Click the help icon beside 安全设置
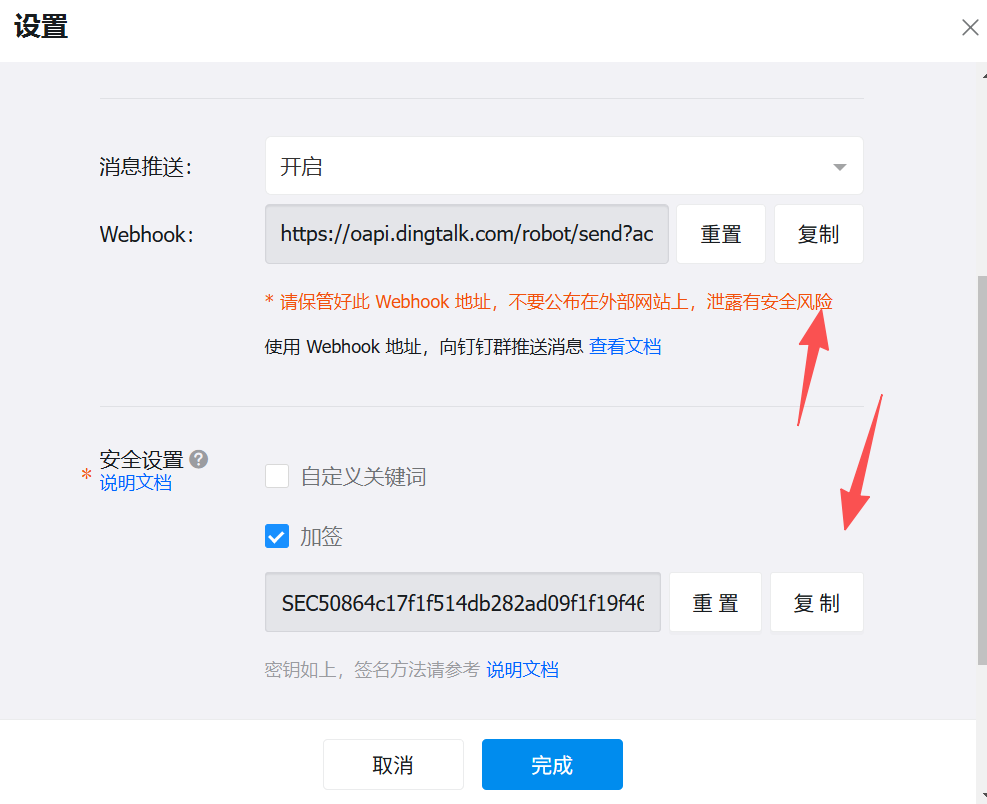Viewport: 987px width, 804px height. pos(199,459)
